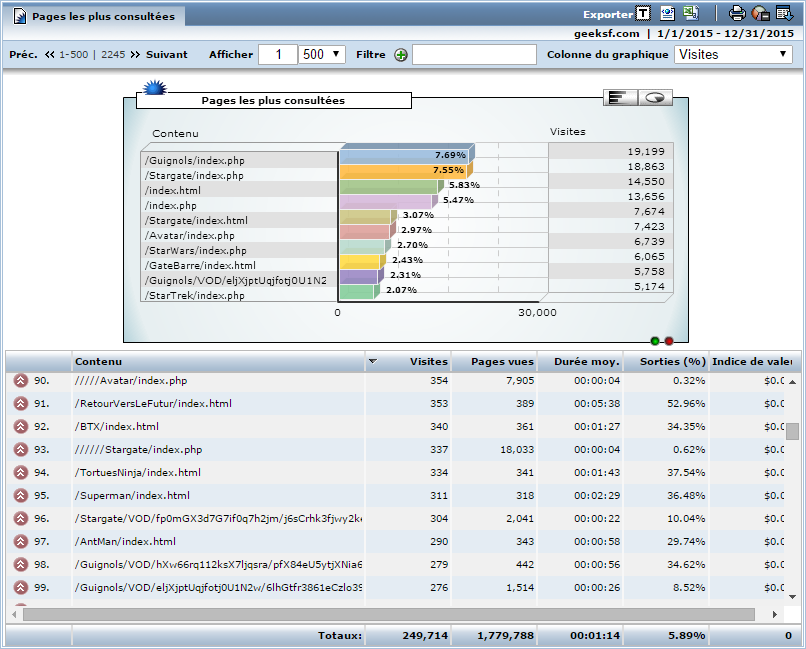Viewport: 806px width, 649px height.
Task: Go to last page with double-right arrows
Action: click(x=135, y=54)
